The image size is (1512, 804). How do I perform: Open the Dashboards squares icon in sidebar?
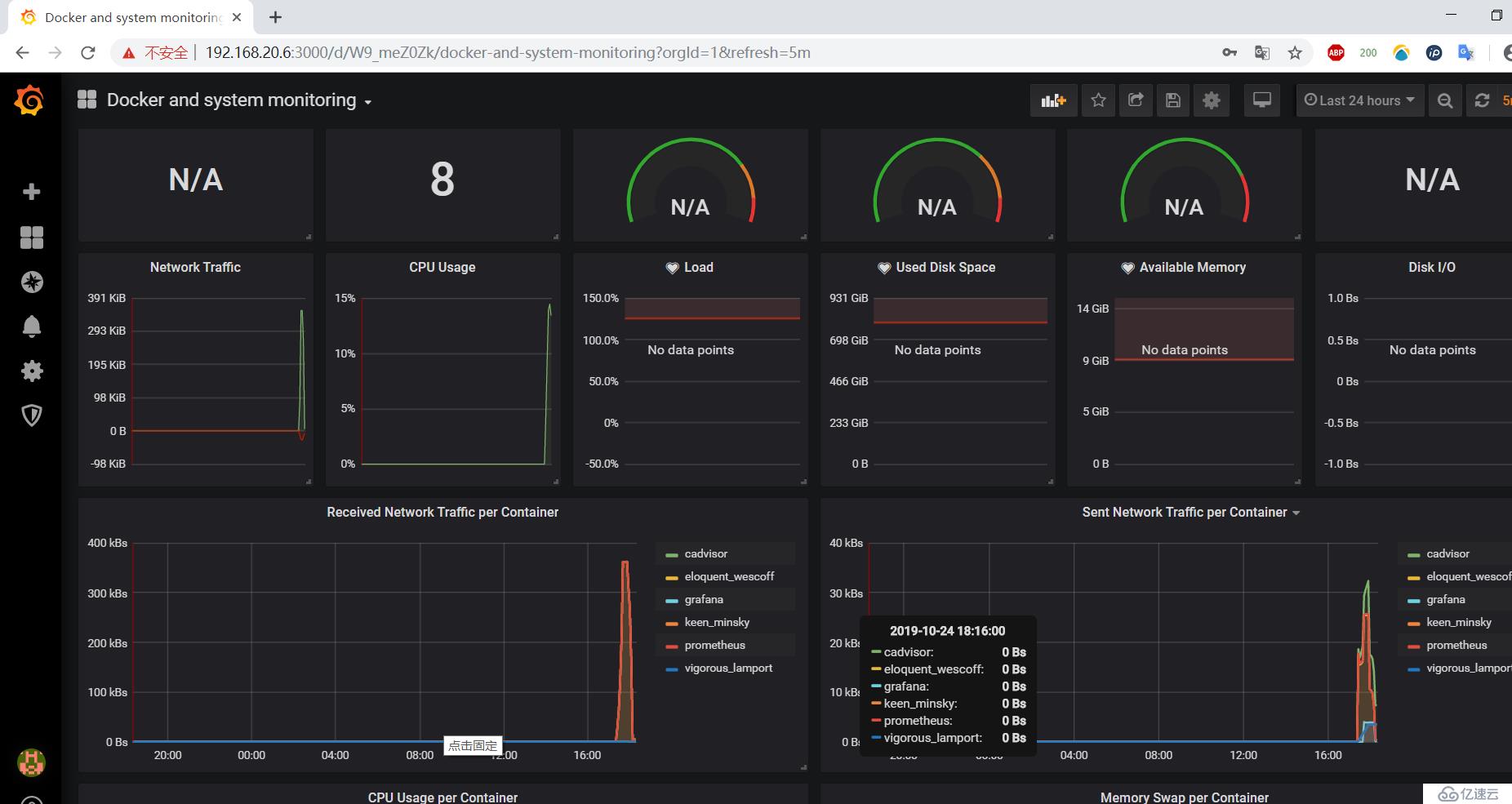tap(31, 238)
